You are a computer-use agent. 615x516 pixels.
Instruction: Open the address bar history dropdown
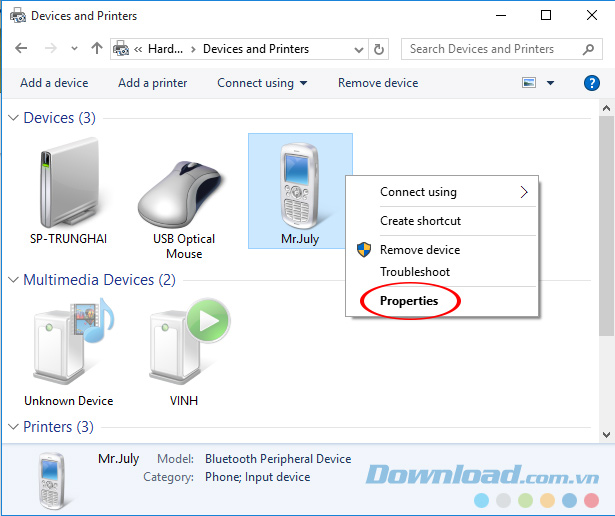[358, 49]
